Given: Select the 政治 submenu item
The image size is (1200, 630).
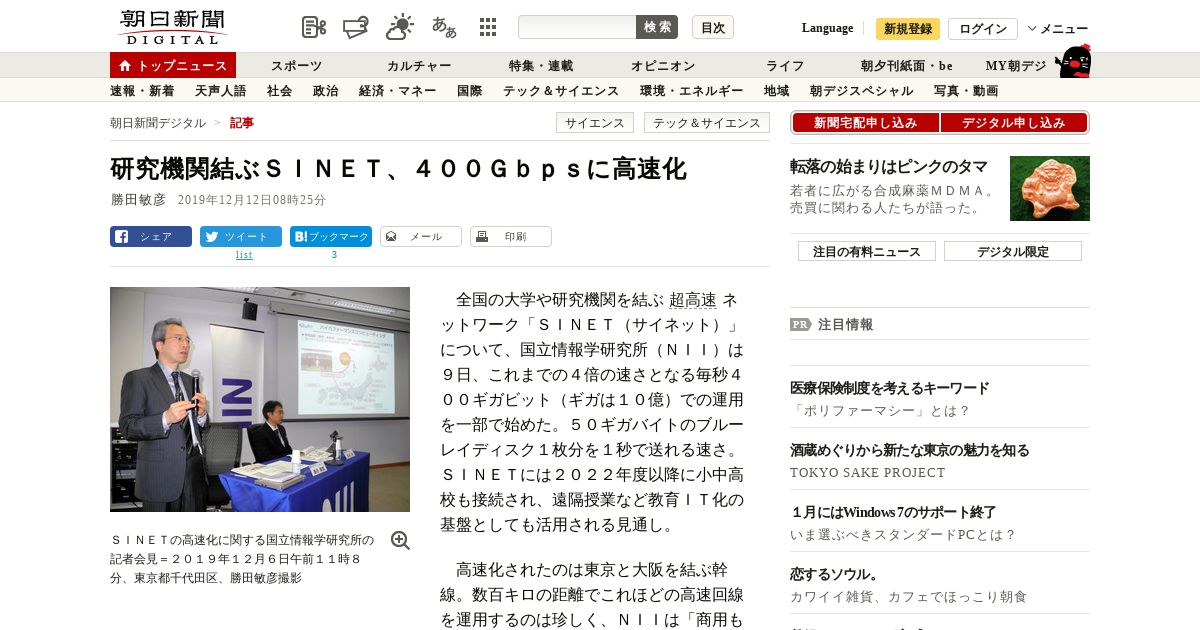Looking at the screenshot, I should pyautogui.click(x=325, y=91).
